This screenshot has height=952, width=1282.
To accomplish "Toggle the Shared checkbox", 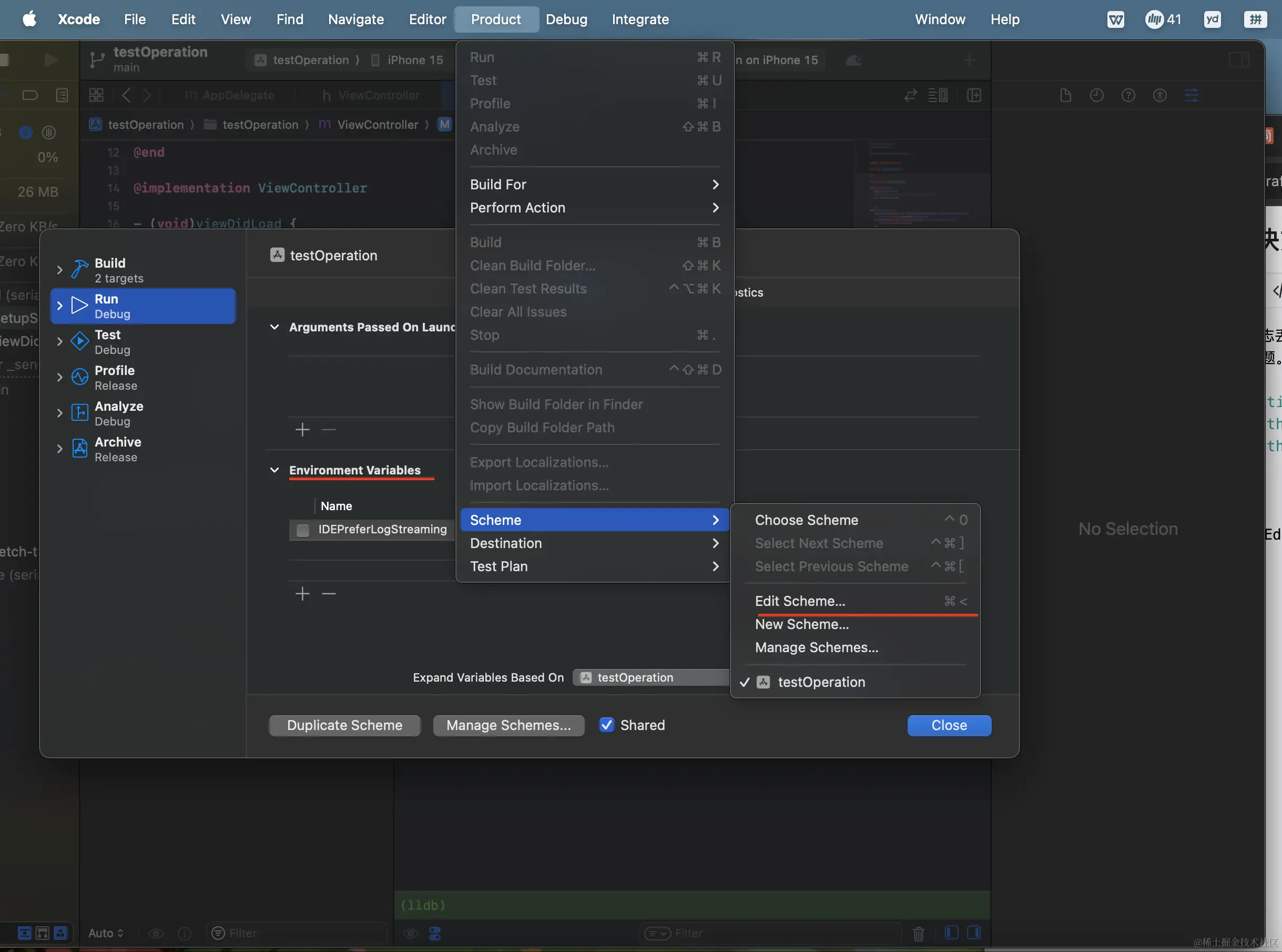I will (x=606, y=725).
